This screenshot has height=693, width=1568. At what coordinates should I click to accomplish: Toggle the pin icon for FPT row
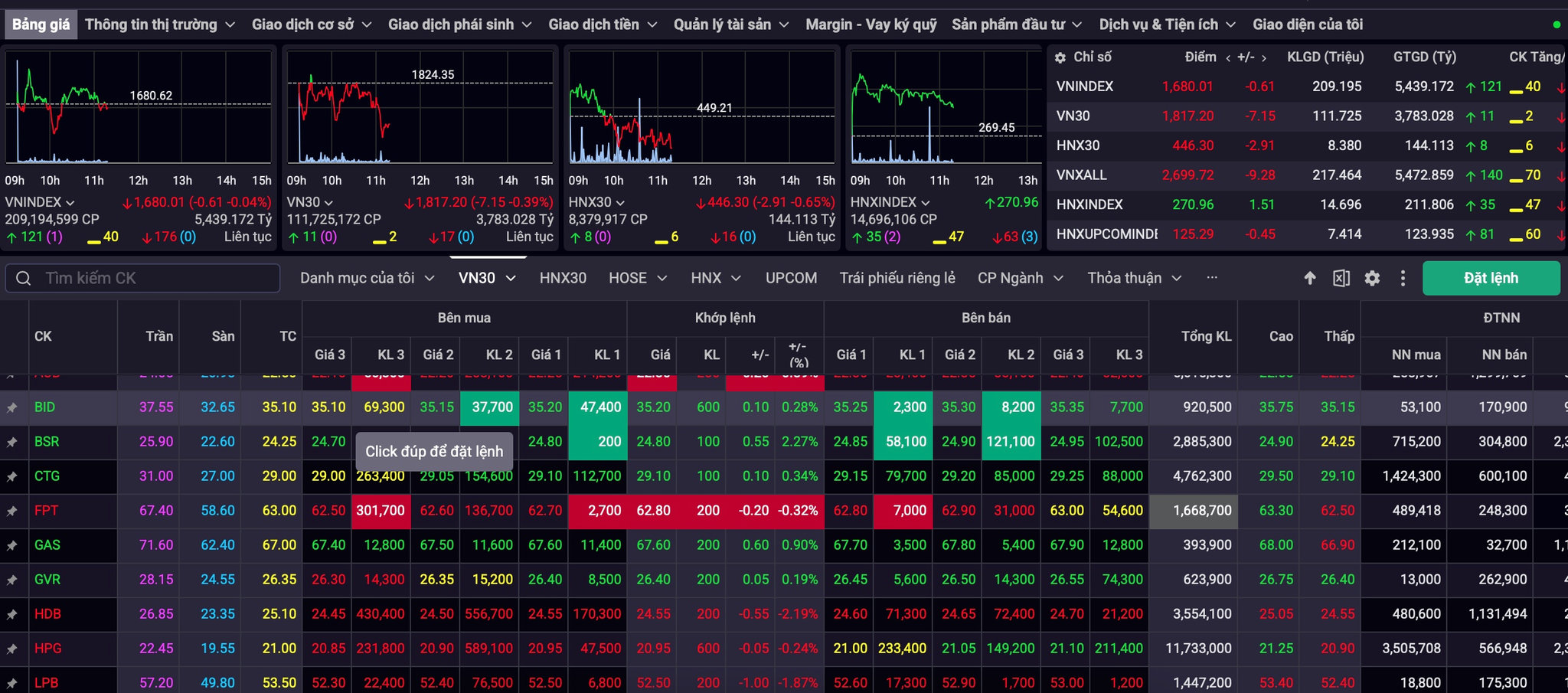click(x=12, y=512)
